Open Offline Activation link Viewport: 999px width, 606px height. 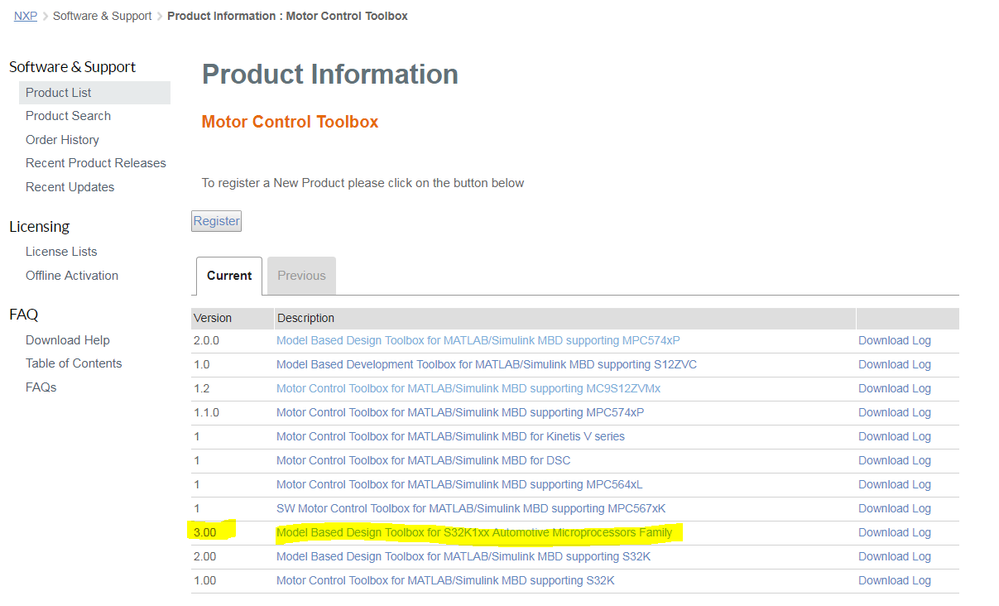pyautogui.click(x=72, y=275)
